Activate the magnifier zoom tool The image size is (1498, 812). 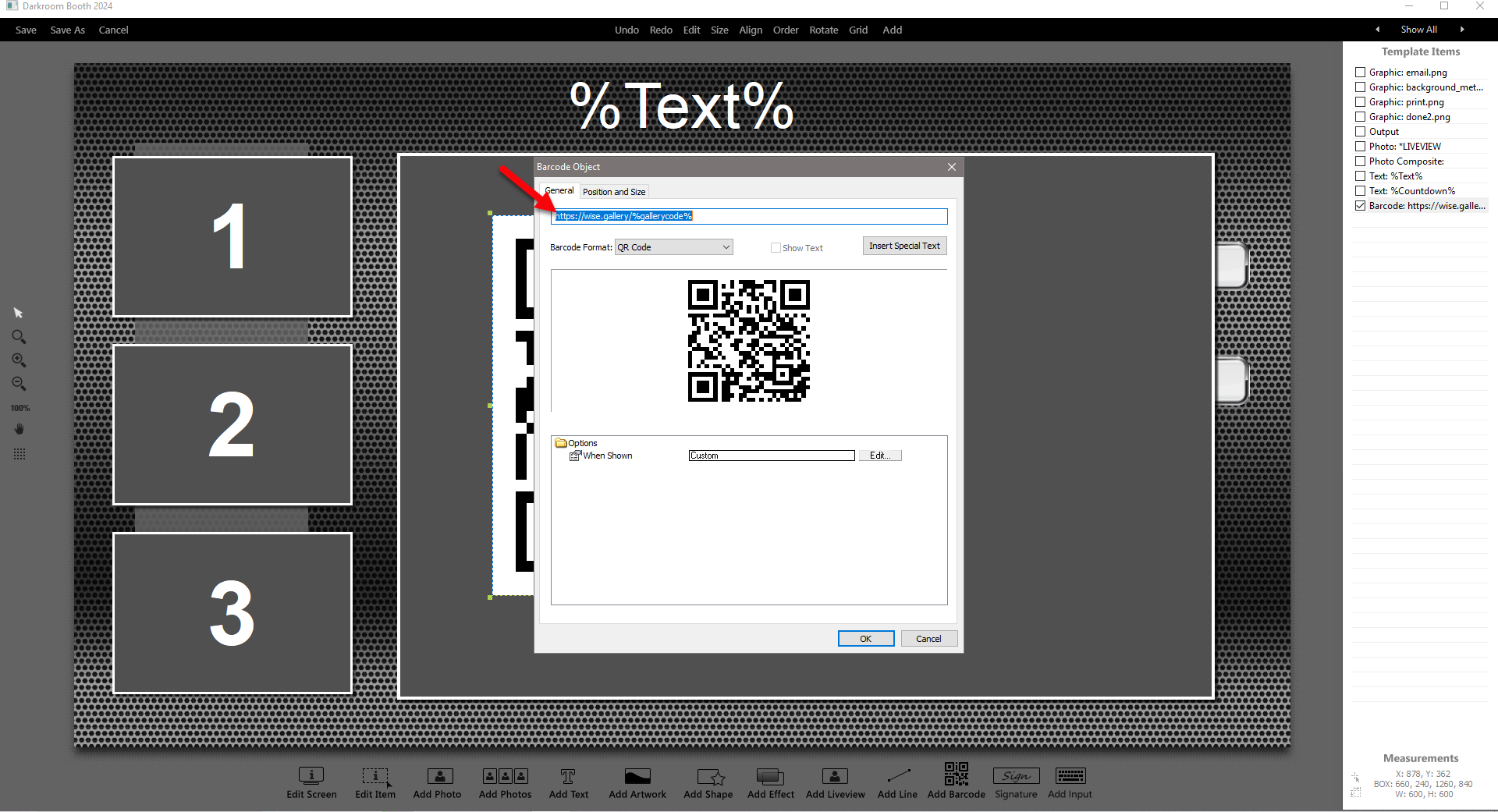pyautogui.click(x=19, y=337)
